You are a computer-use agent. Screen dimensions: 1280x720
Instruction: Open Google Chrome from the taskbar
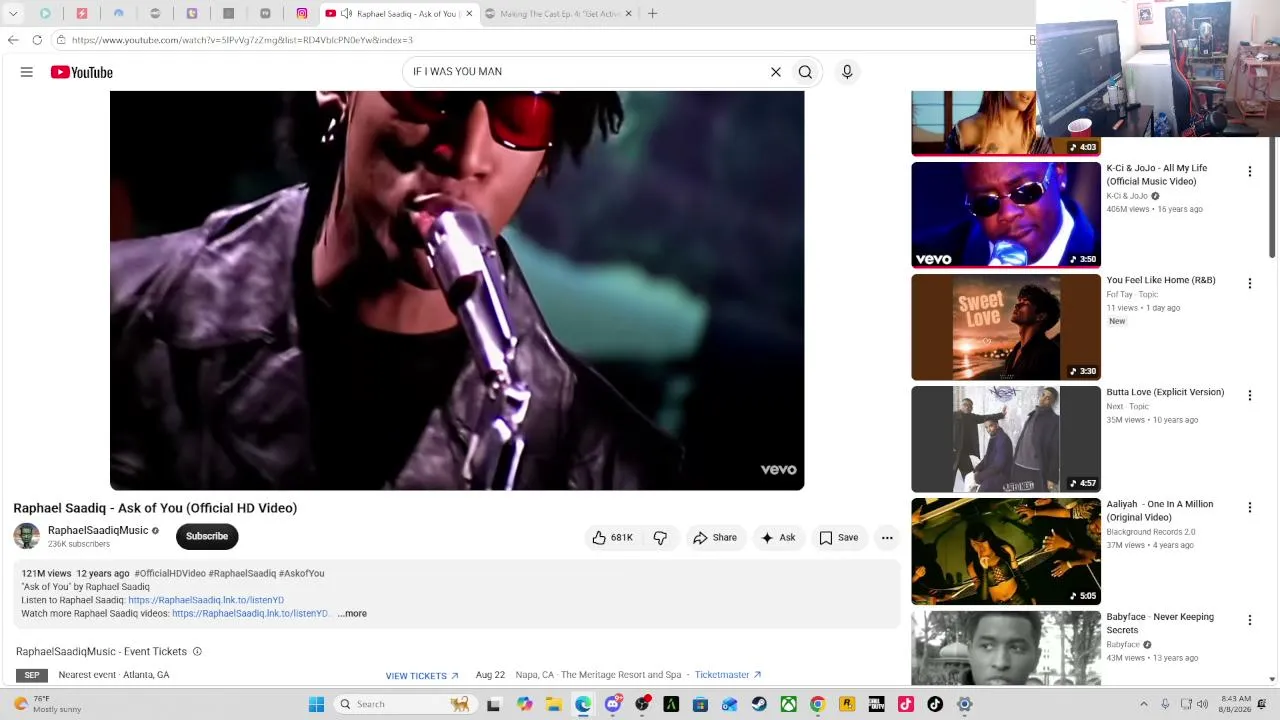(x=818, y=704)
